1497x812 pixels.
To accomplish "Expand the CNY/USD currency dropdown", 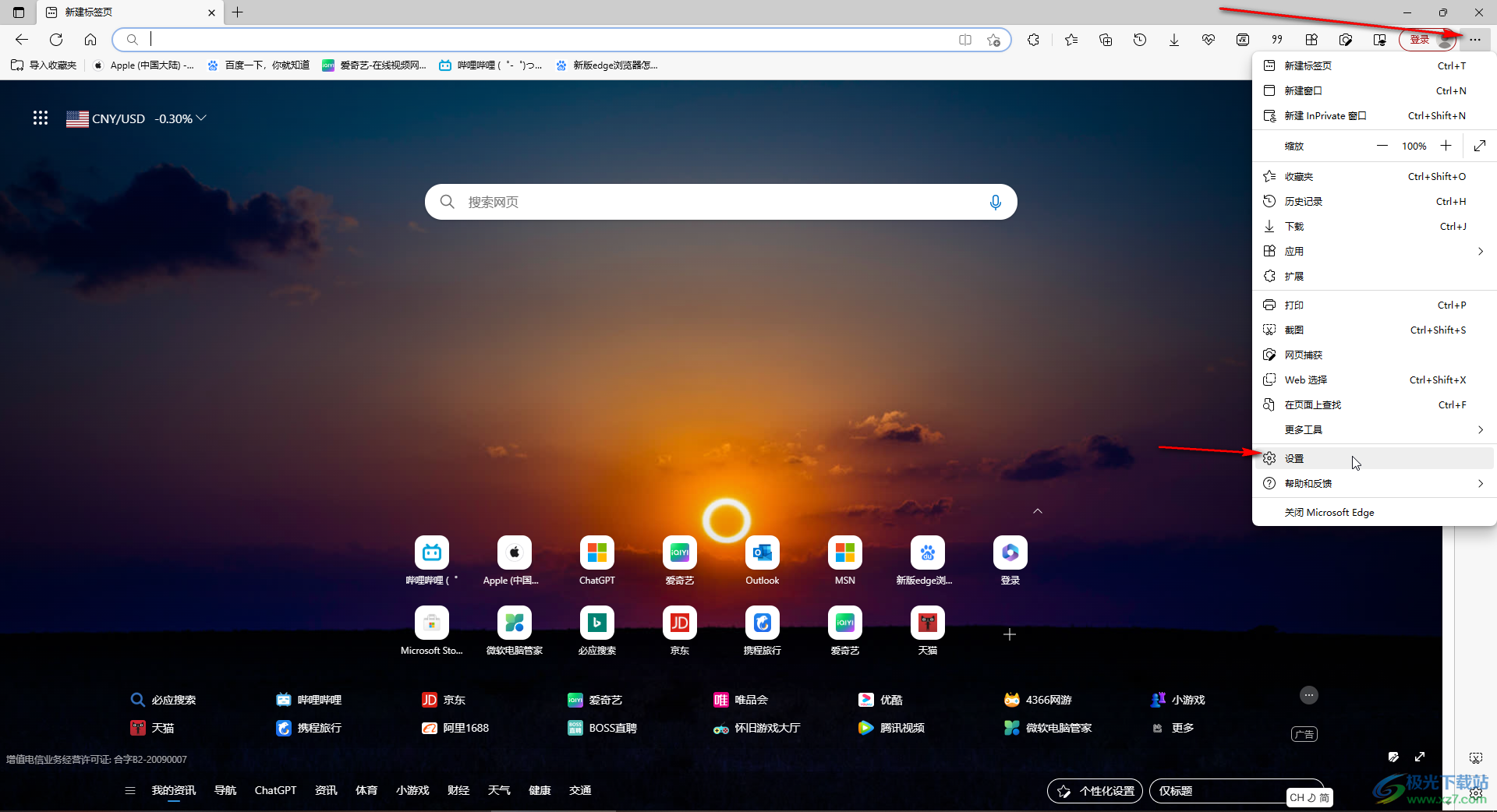I will [x=201, y=118].
